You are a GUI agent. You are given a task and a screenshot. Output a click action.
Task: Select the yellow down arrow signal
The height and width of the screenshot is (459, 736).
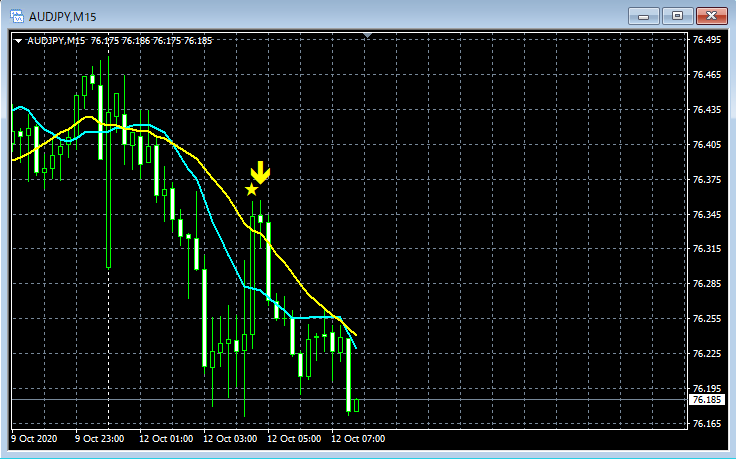point(260,173)
